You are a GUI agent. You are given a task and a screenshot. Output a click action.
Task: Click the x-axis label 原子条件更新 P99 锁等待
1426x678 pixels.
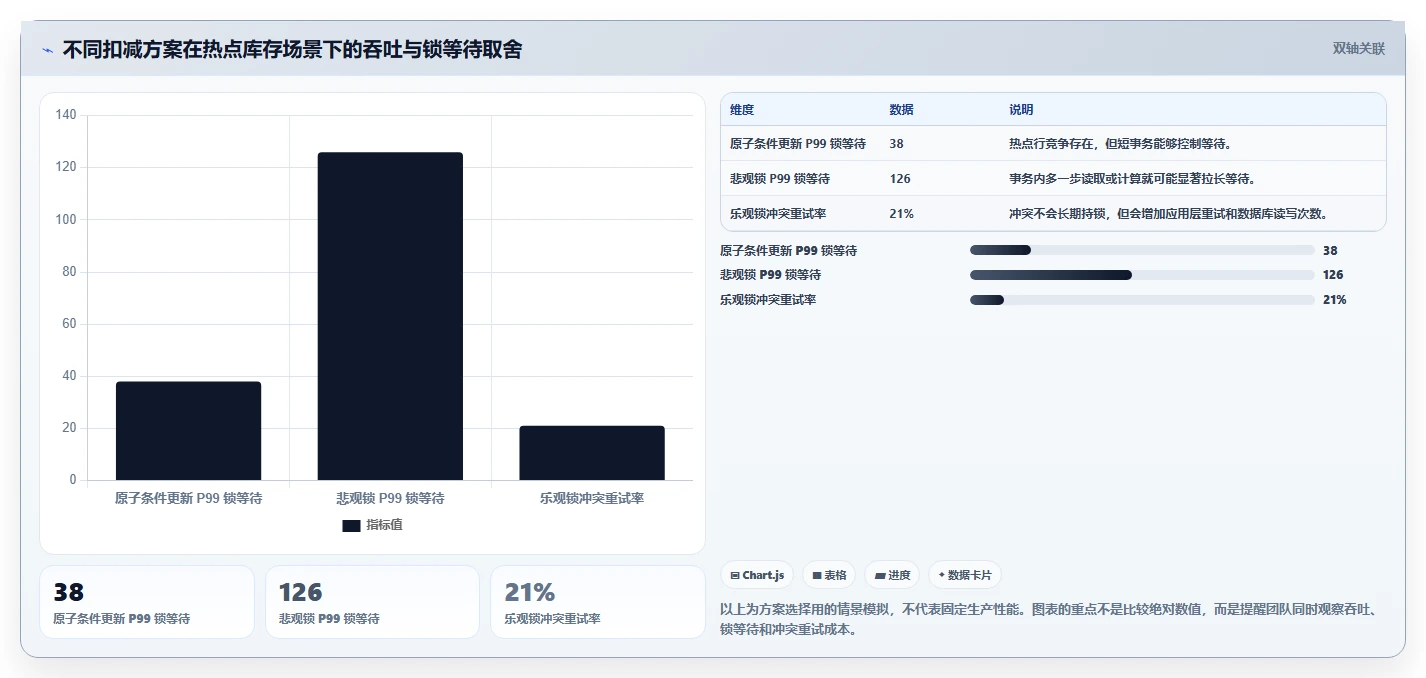pos(188,498)
